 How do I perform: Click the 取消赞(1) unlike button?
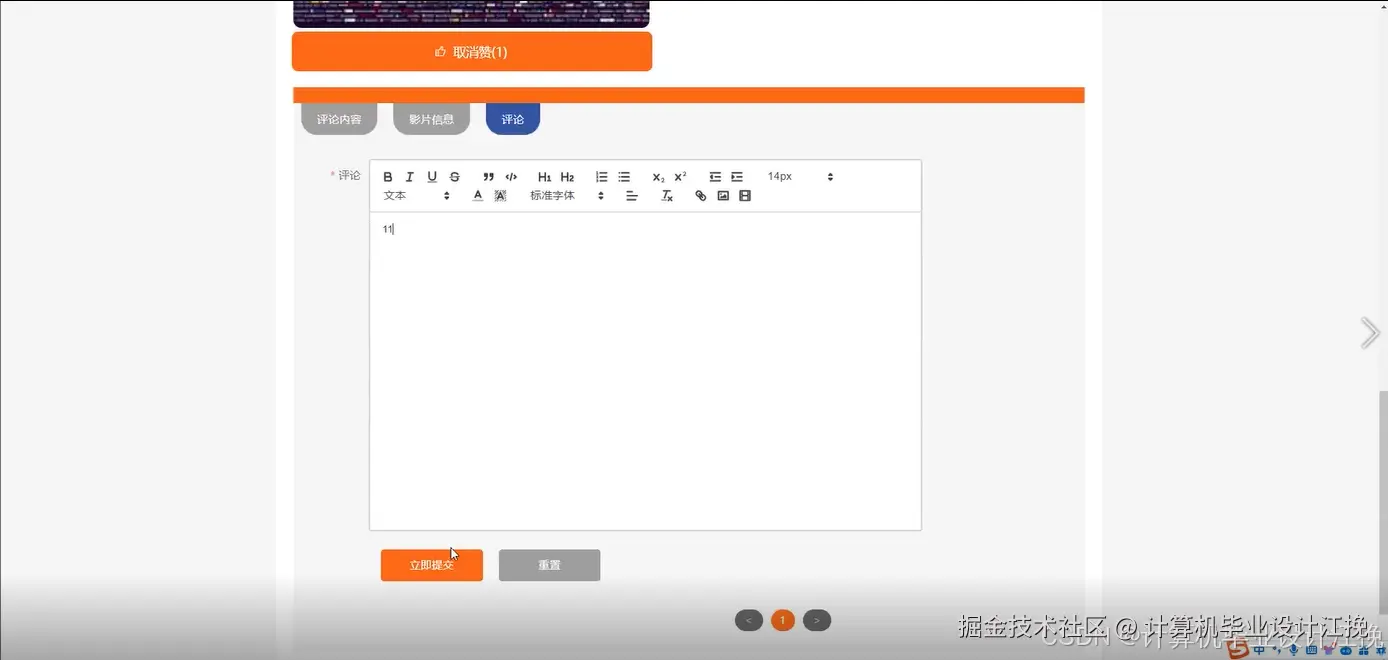point(472,52)
